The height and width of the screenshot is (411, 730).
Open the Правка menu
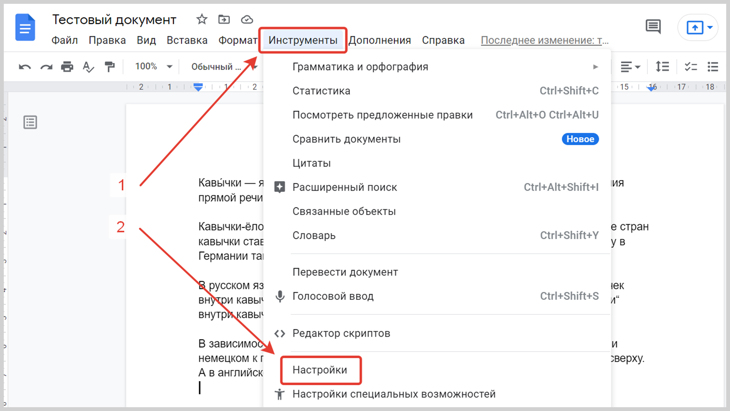tap(107, 40)
